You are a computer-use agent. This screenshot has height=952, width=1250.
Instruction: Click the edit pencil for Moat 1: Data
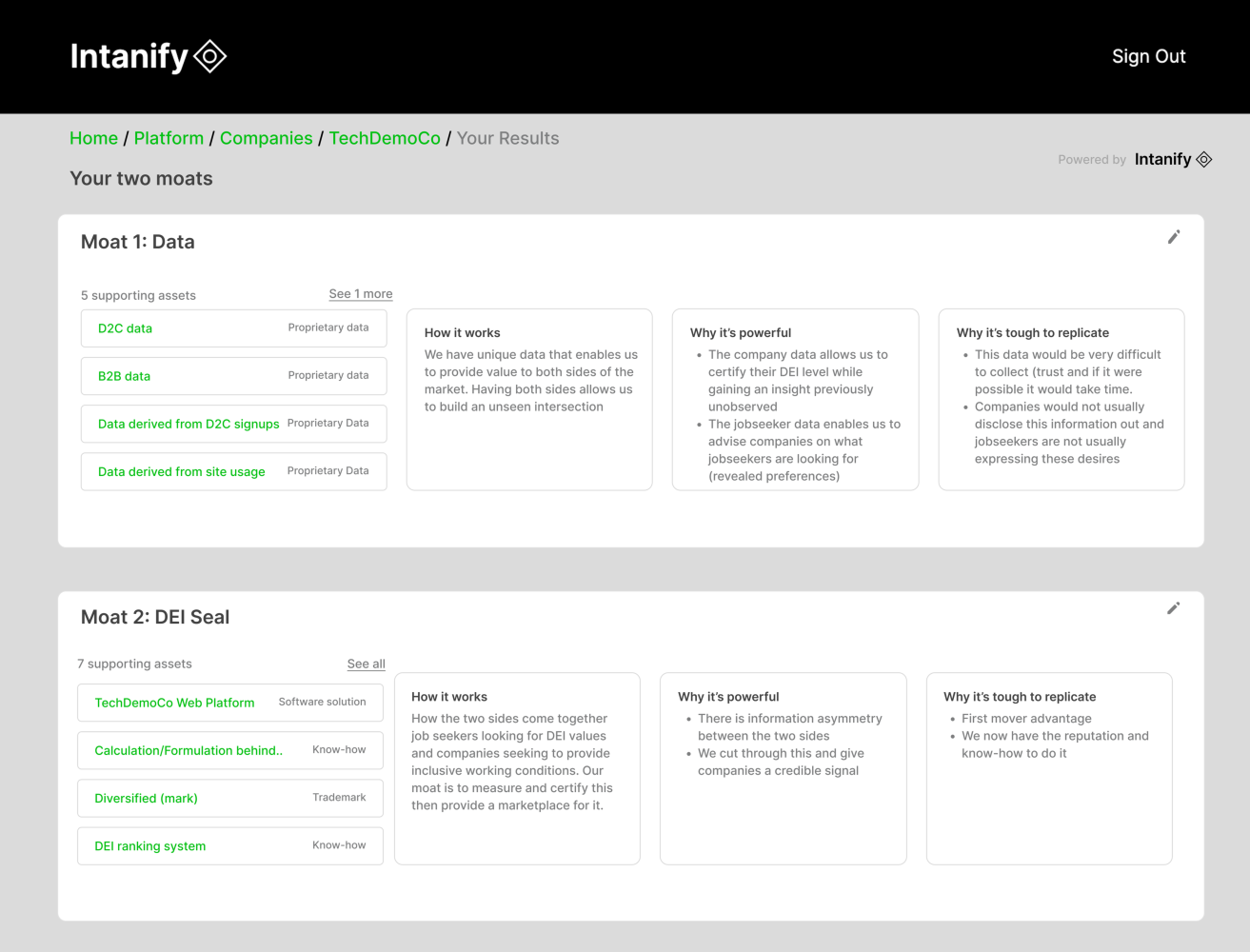(1174, 237)
